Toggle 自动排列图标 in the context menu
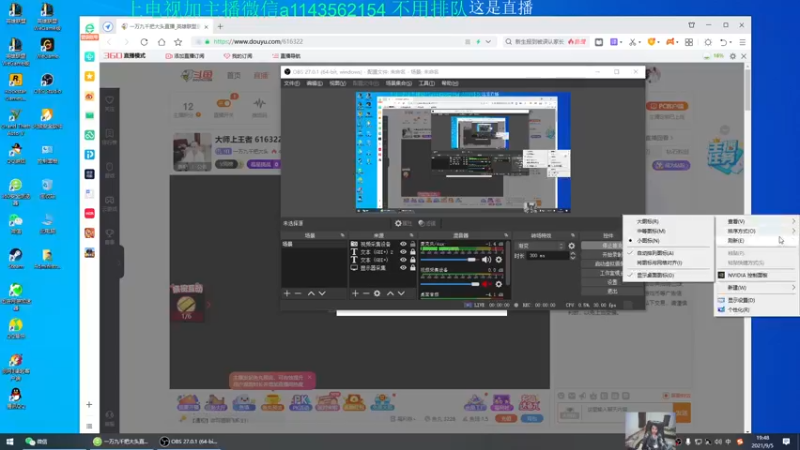The height and width of the screenshot is (450, 800). point(668,253)
